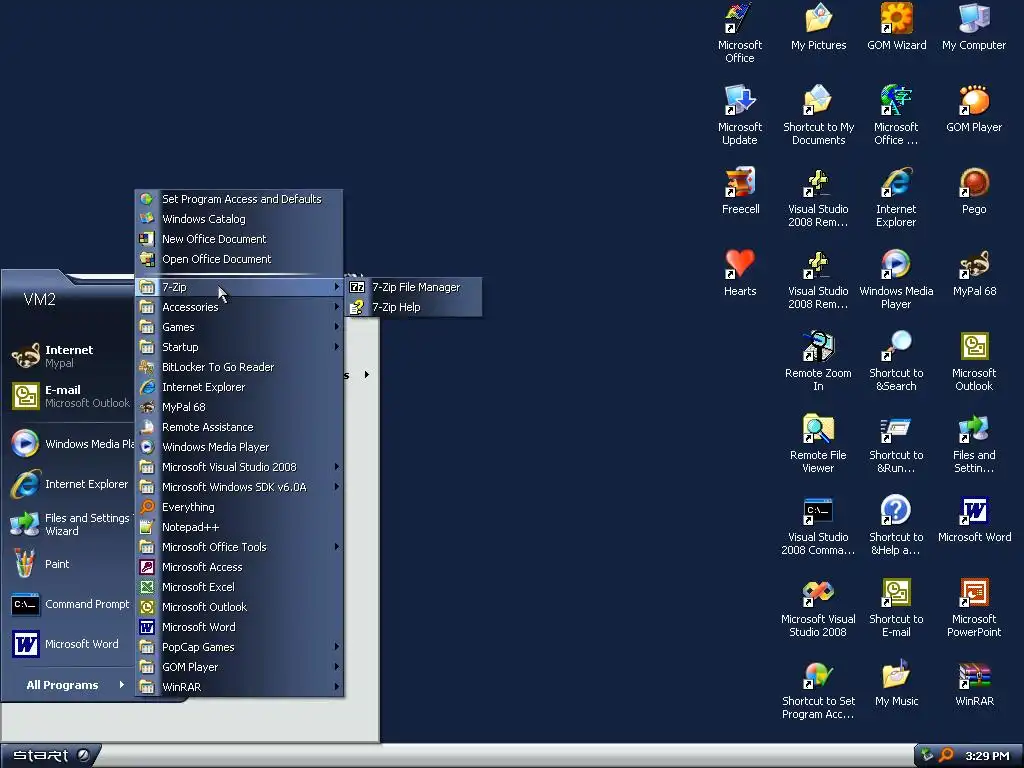
Task: Launch GOM Player desktop icon
Action: point(974,109)
